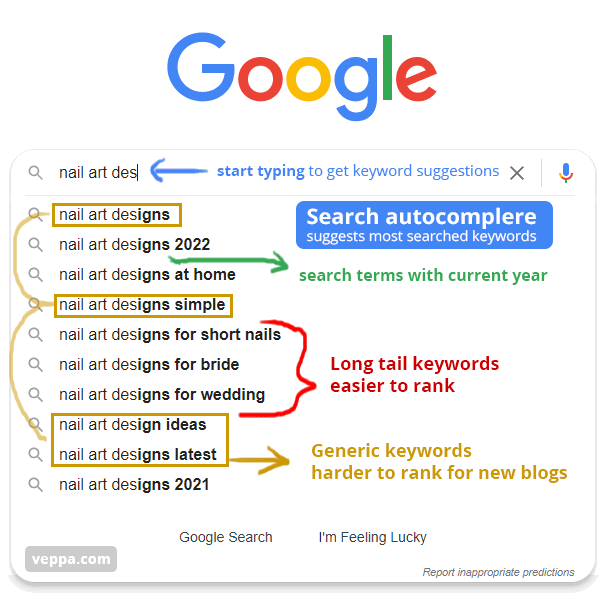The image size is (609, 599).
Task: Click the Google logo
Action: [x=302, y=77]
